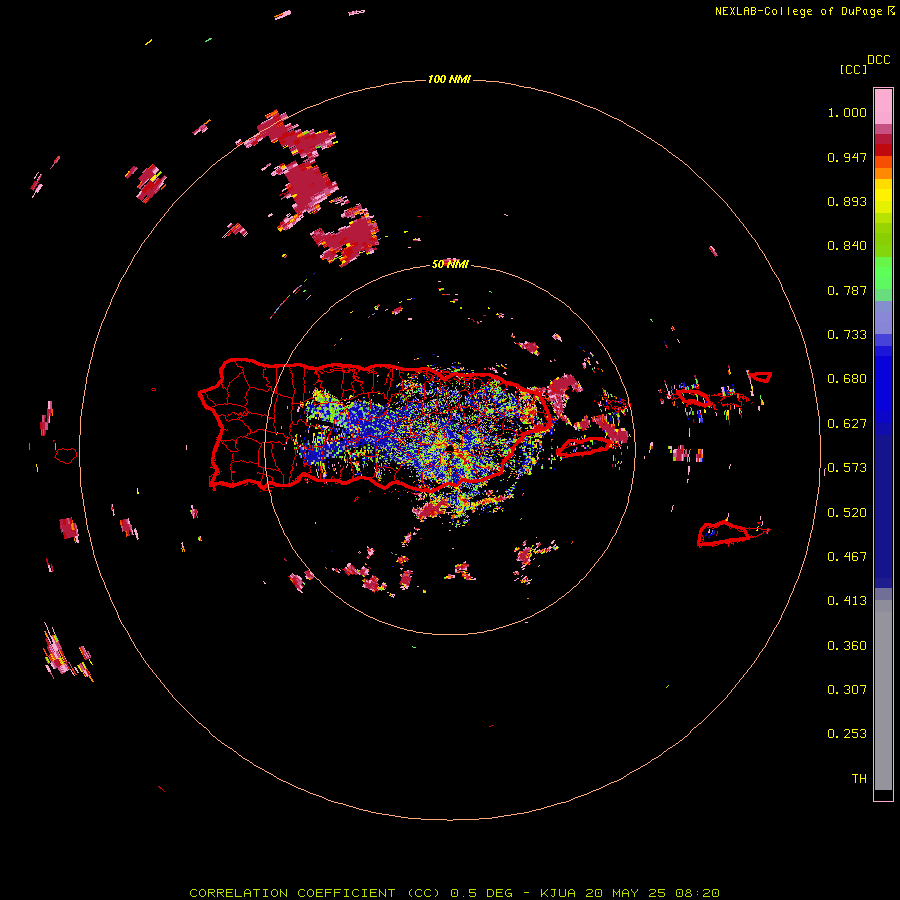Select the 0.467 scale value
The image size is (900, 900).
coord(847,557)
